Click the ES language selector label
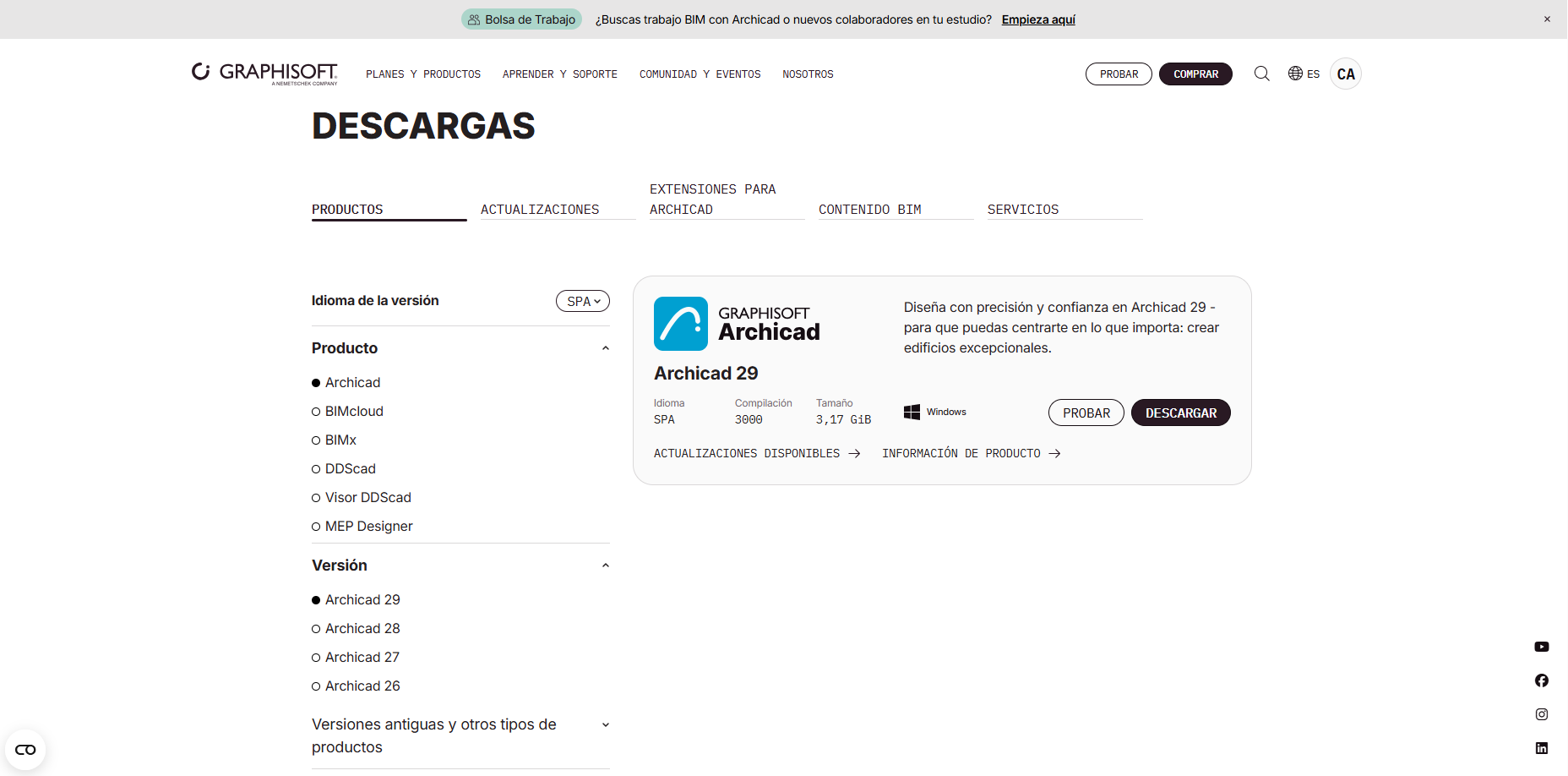Screen dimensions: 1568x776 [x=1313, y=74]
